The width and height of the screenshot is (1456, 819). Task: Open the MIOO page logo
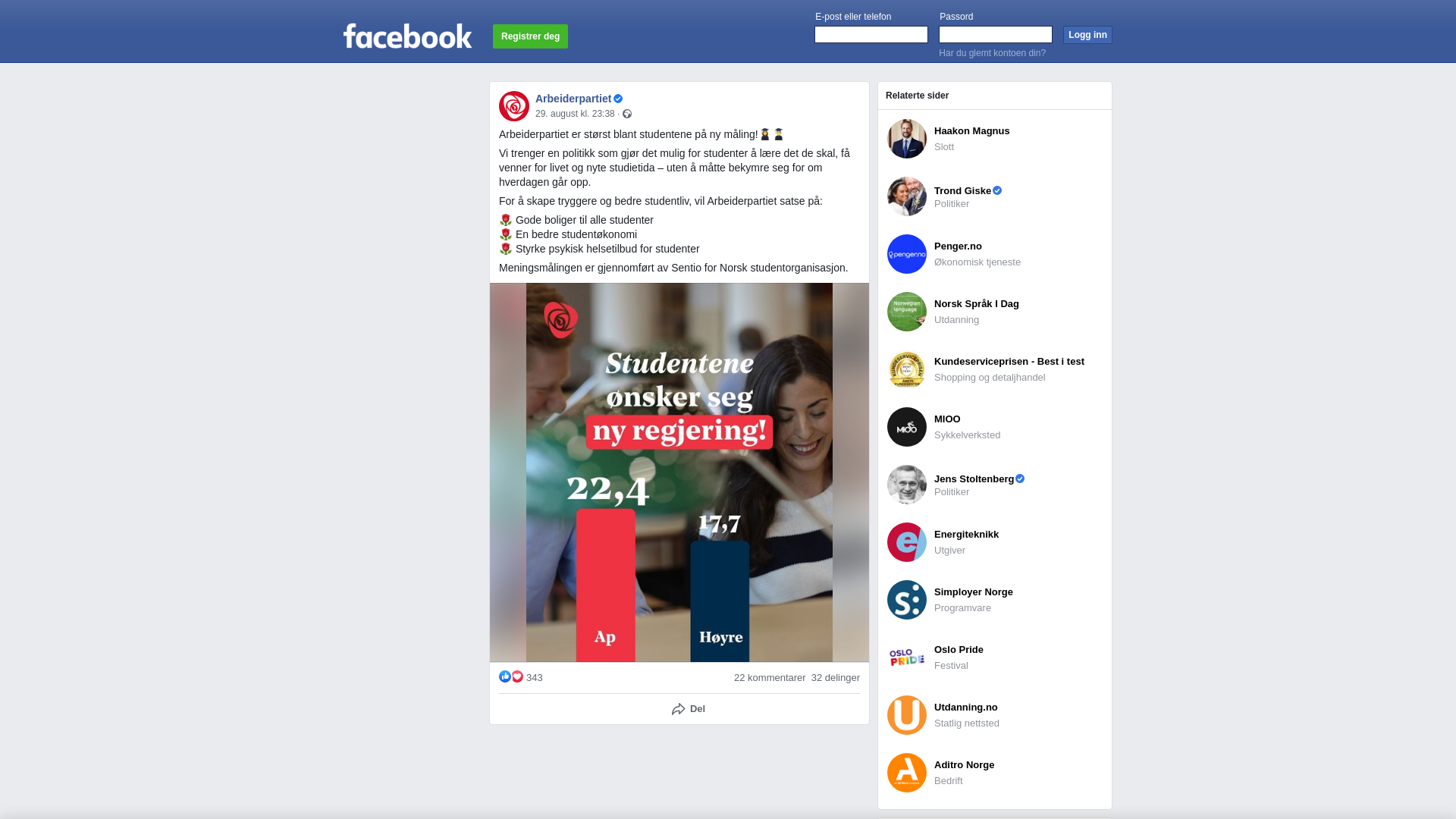tap(907, 427)
